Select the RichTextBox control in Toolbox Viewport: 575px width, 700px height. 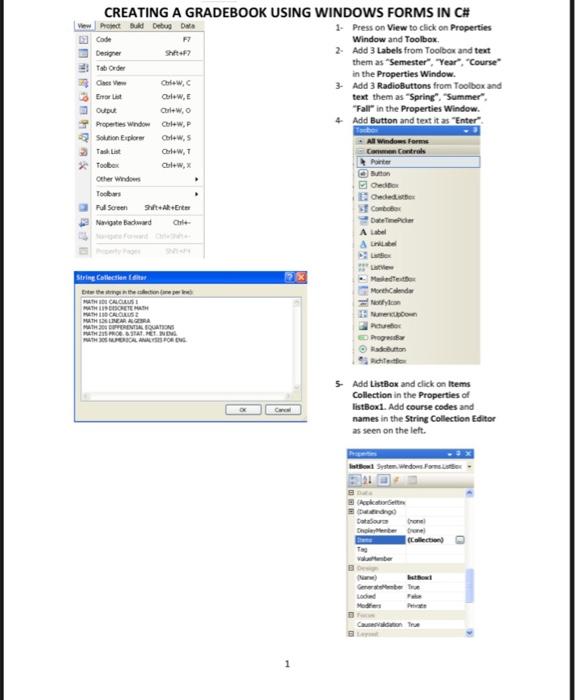click(x=418, y=360)
